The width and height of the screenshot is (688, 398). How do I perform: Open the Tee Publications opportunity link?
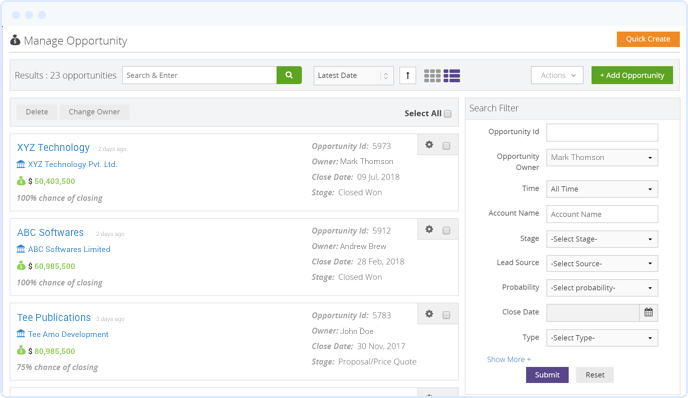coord(54,317)
